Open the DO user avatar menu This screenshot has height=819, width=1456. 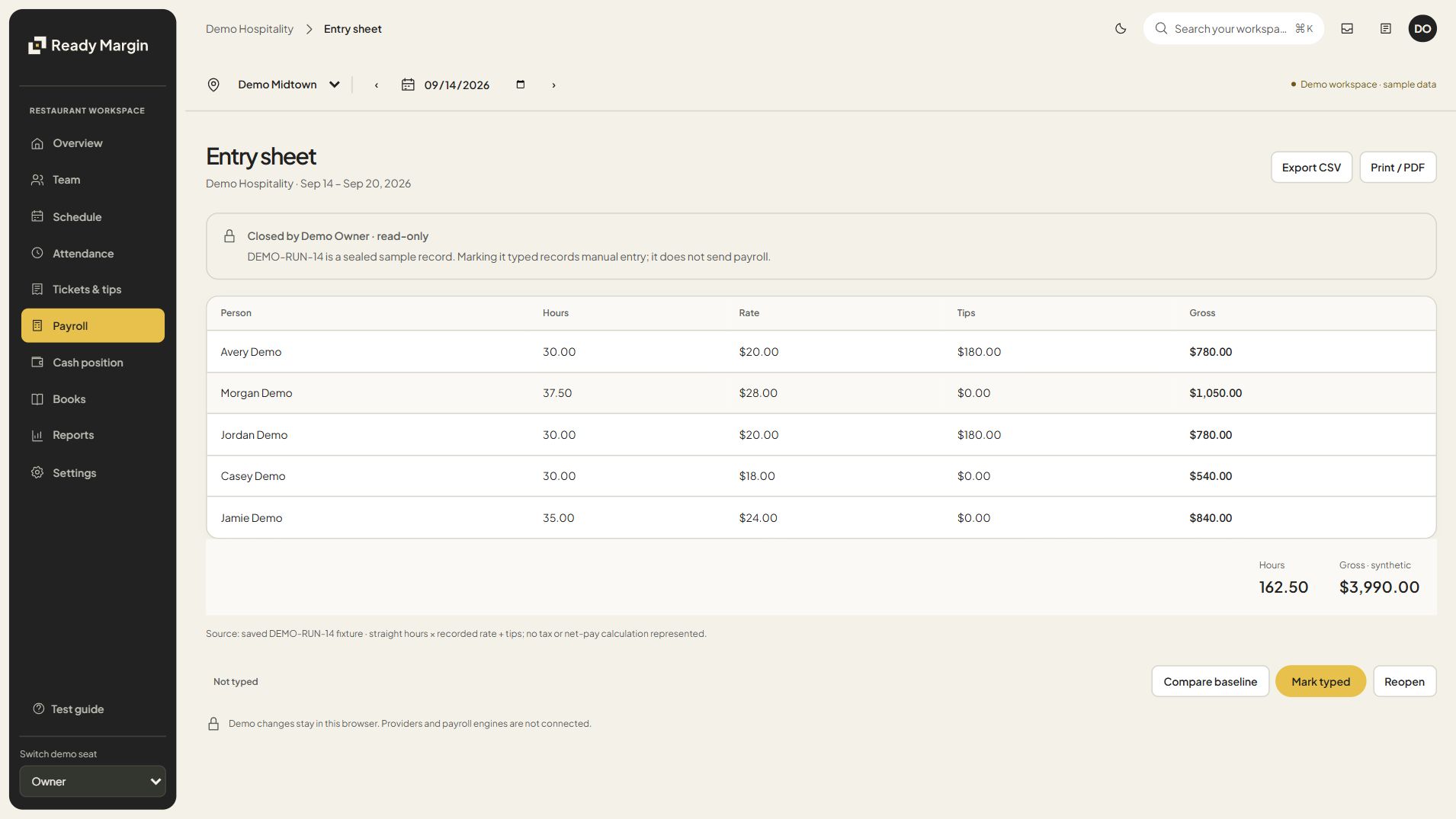tap(1422, 29)
